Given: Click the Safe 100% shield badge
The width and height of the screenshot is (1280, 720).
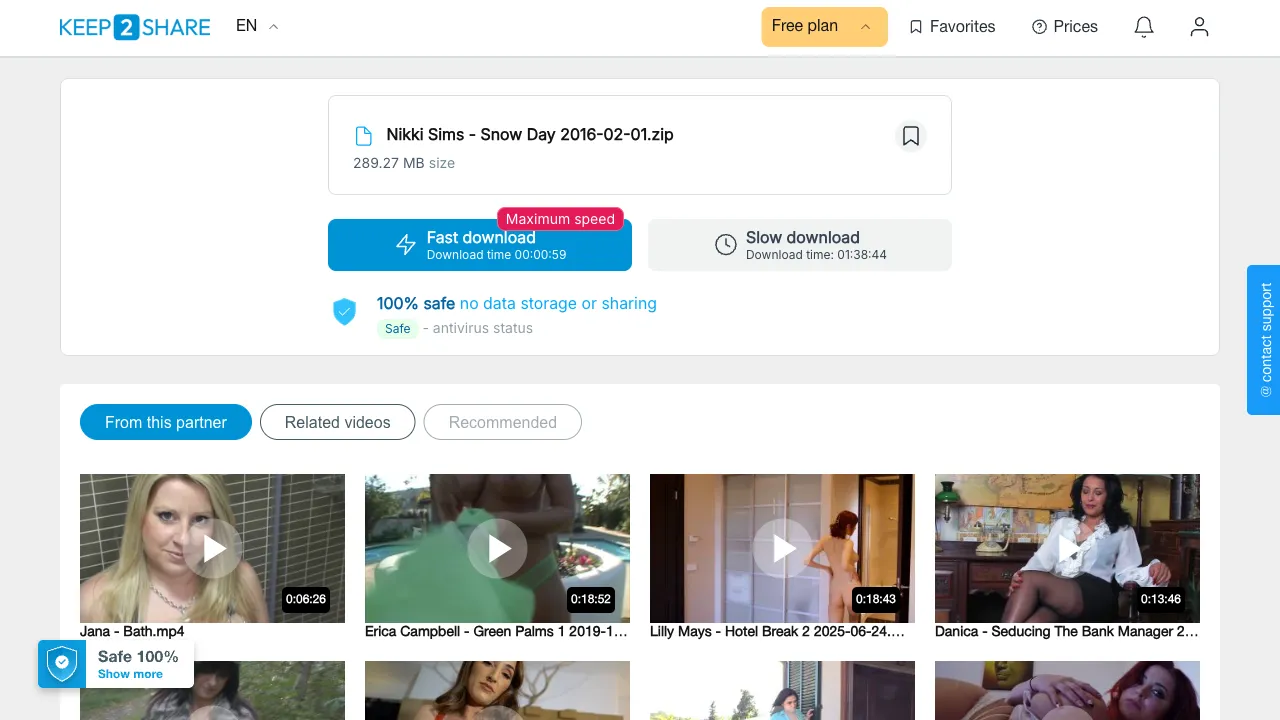Looking at the screenshot, I should (x=62, y=664).
